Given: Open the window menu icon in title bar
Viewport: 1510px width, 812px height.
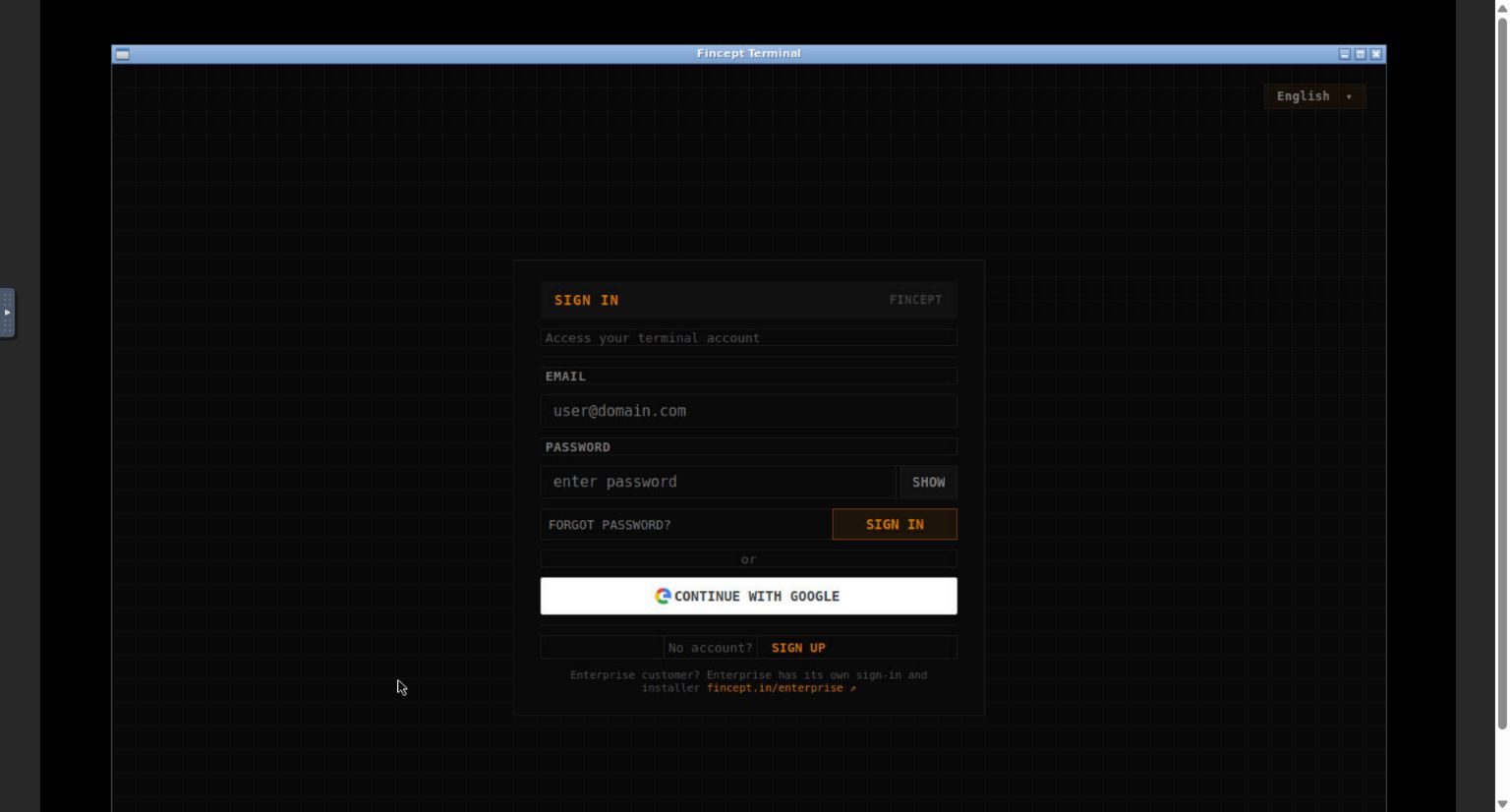Looking at the screenshot, I should point(123,54).
